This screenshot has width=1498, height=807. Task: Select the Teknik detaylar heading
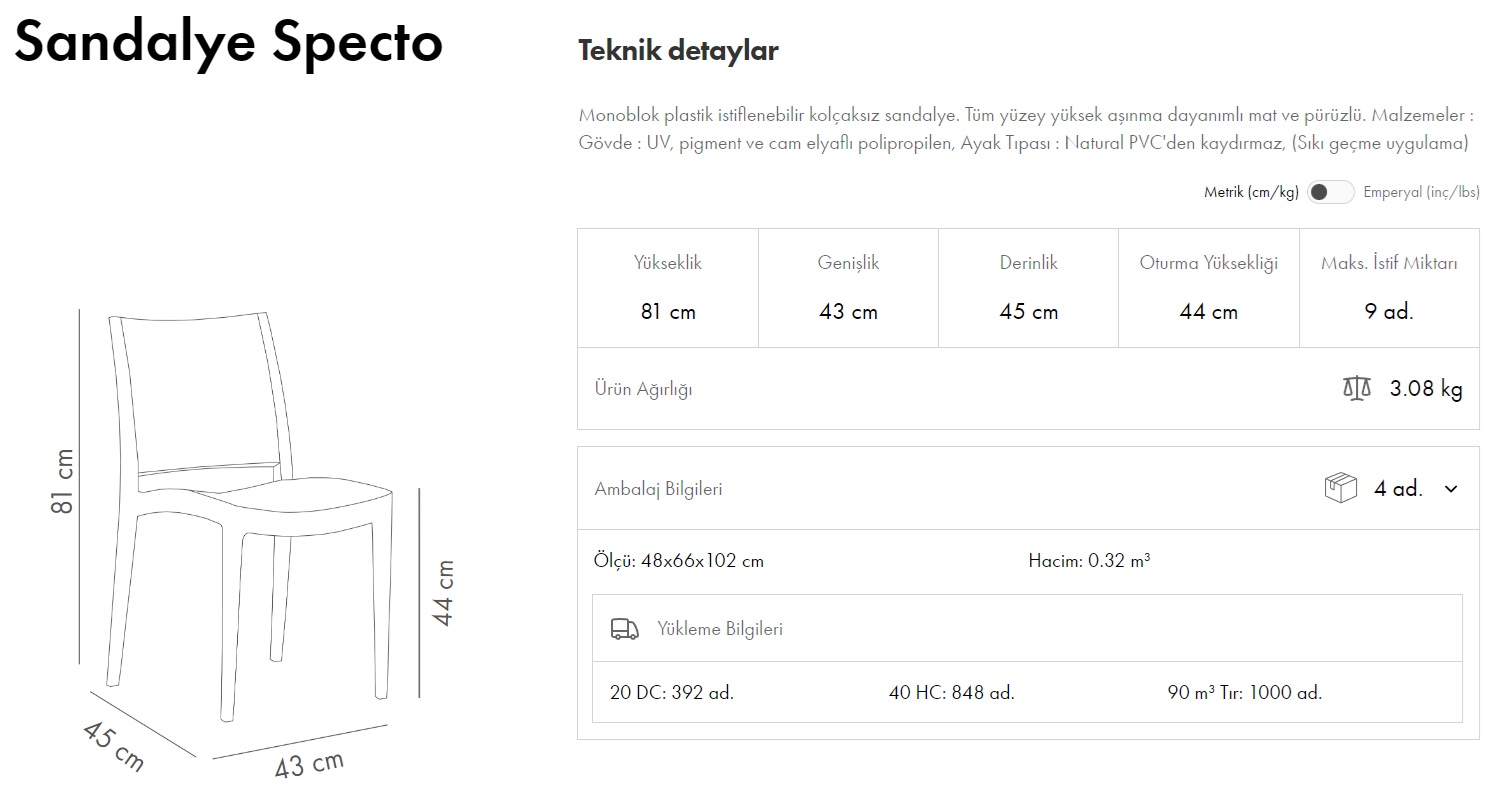(679, 50)
